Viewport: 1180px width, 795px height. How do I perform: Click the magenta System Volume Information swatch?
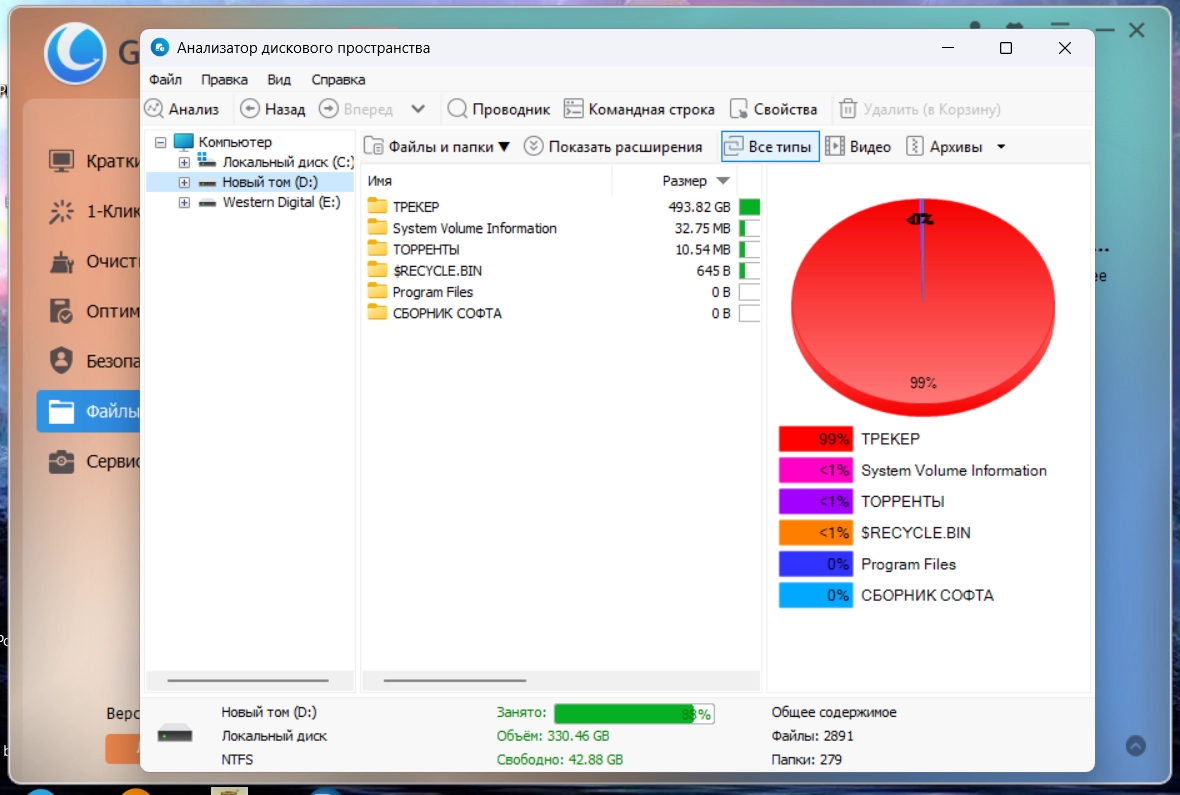pyautogui.click(x=816, y=471)
